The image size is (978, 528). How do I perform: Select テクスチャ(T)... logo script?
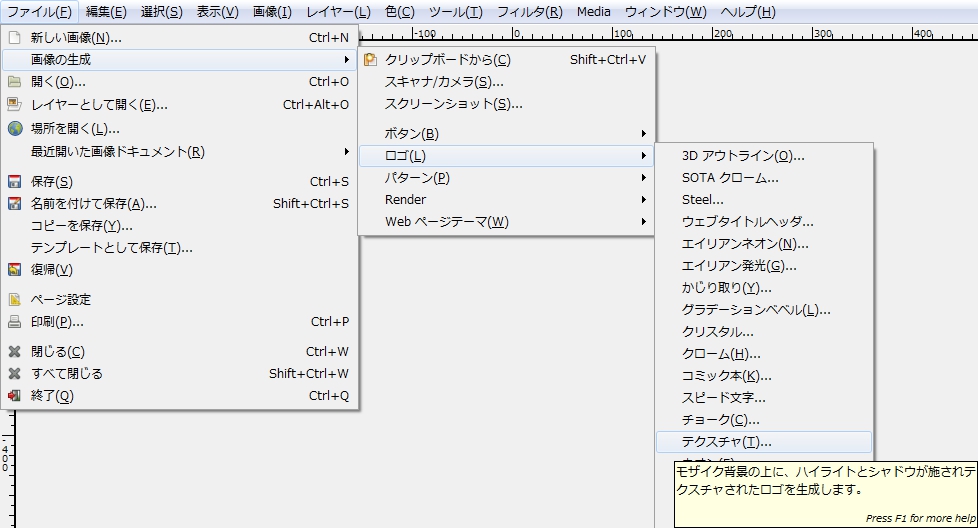coord(727,442)
